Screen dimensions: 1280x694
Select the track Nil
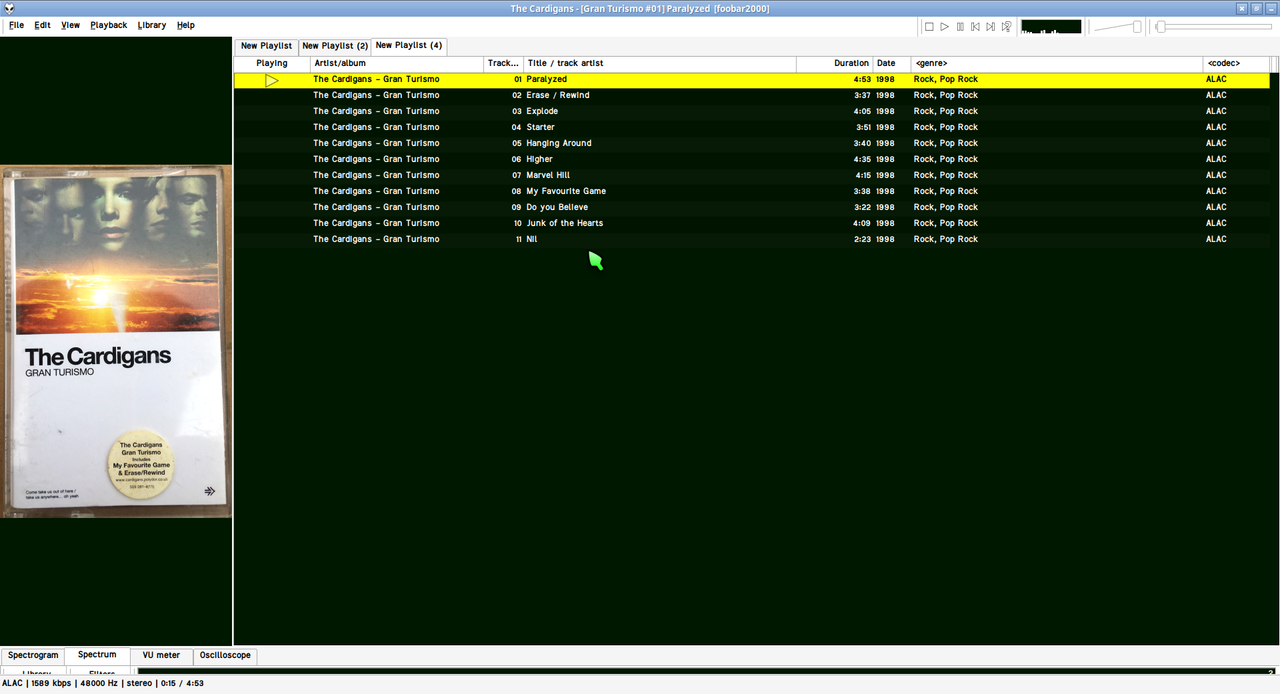[752, 240]
